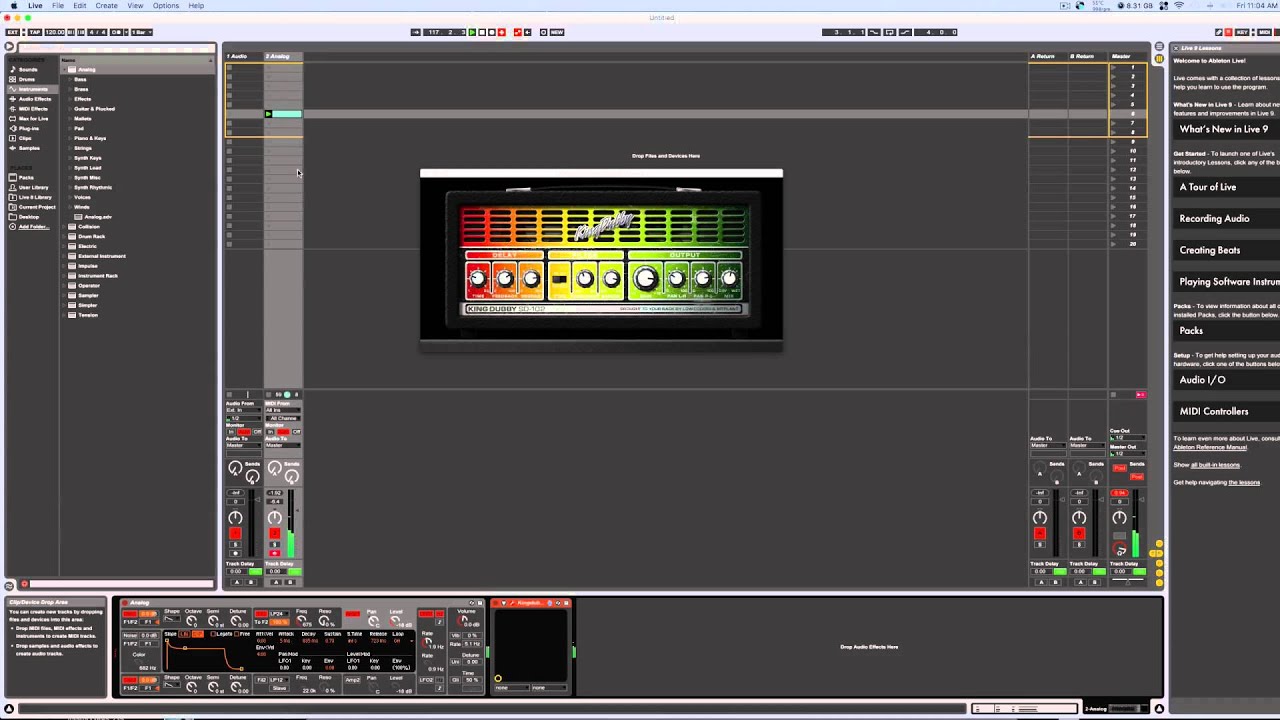Select the 1 Audio track header
1280x720 pixels.
point(244,56)
